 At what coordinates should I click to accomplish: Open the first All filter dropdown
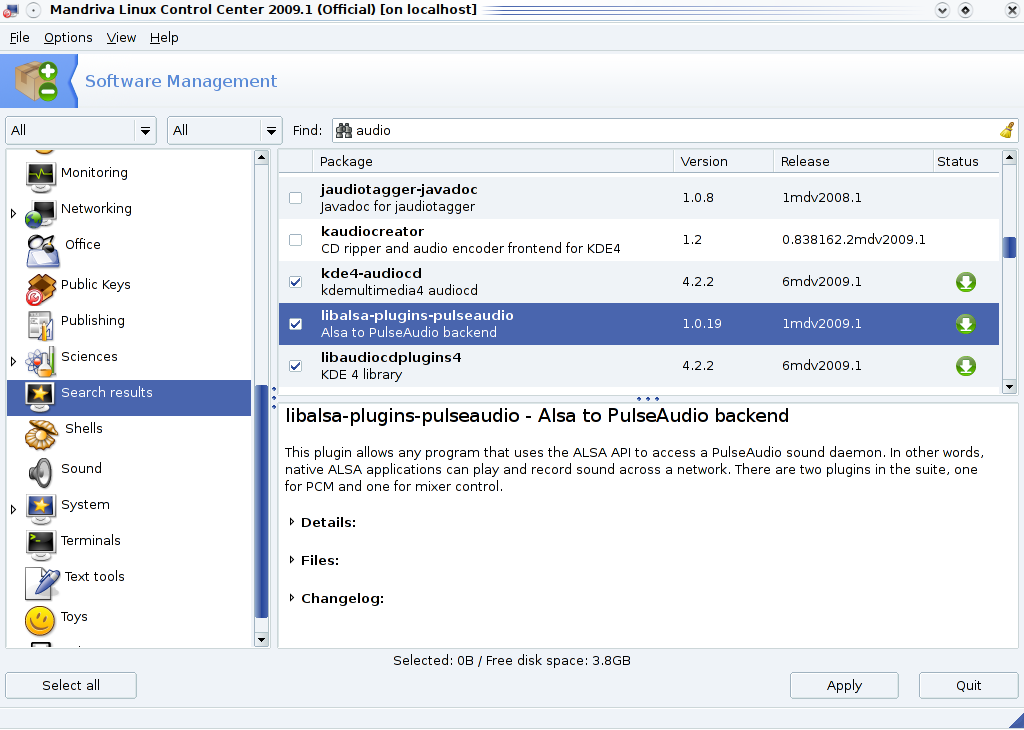click(81, 130)
